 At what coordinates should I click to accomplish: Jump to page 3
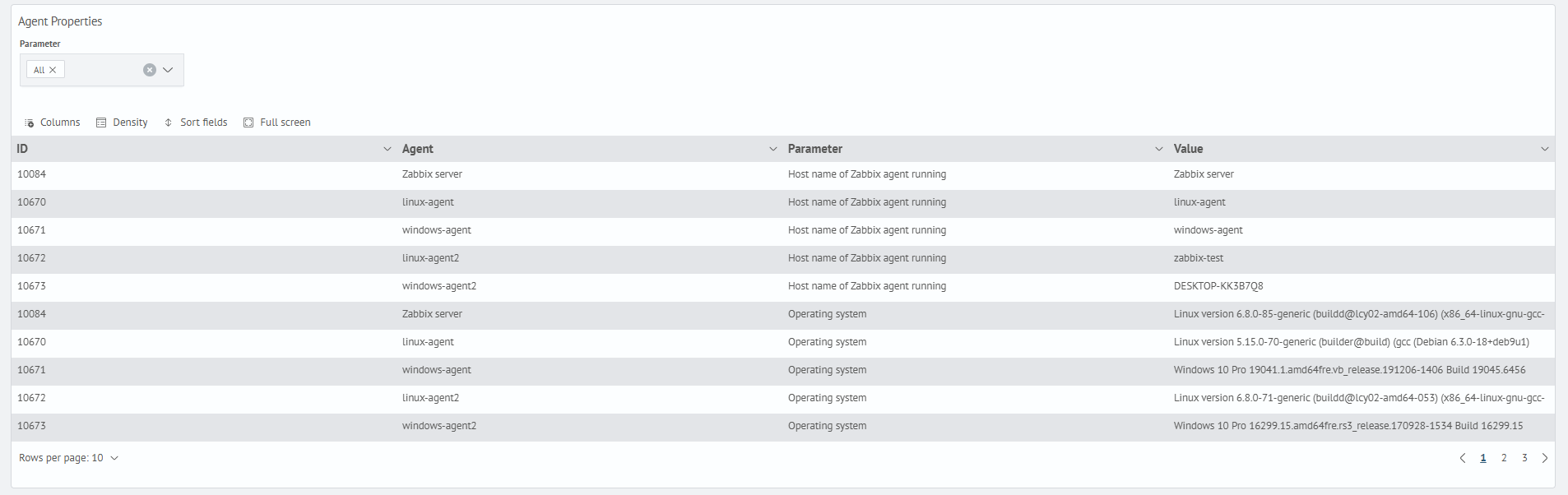point(1524,458)
